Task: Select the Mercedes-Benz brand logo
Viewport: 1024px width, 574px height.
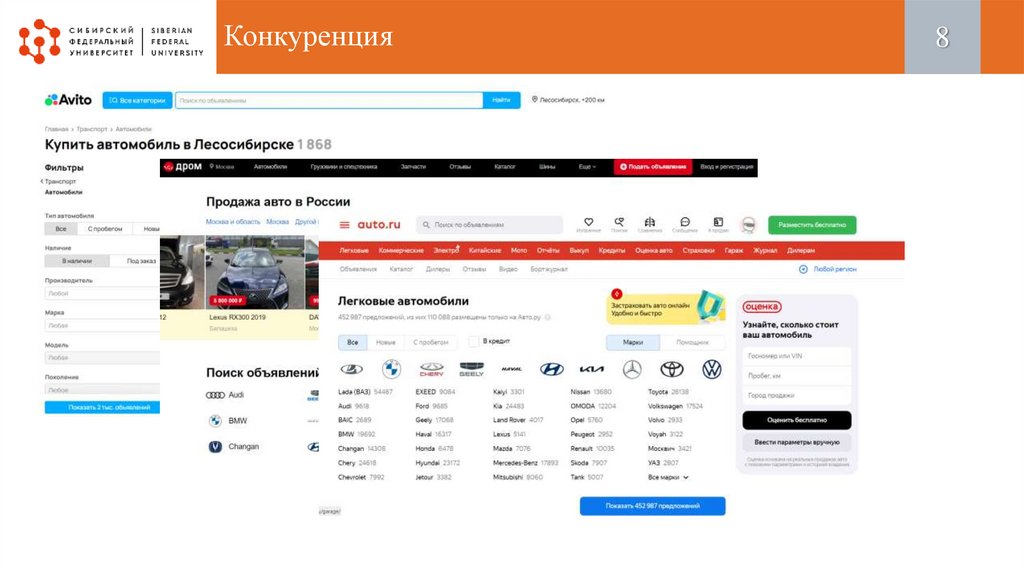Action: 632,370
